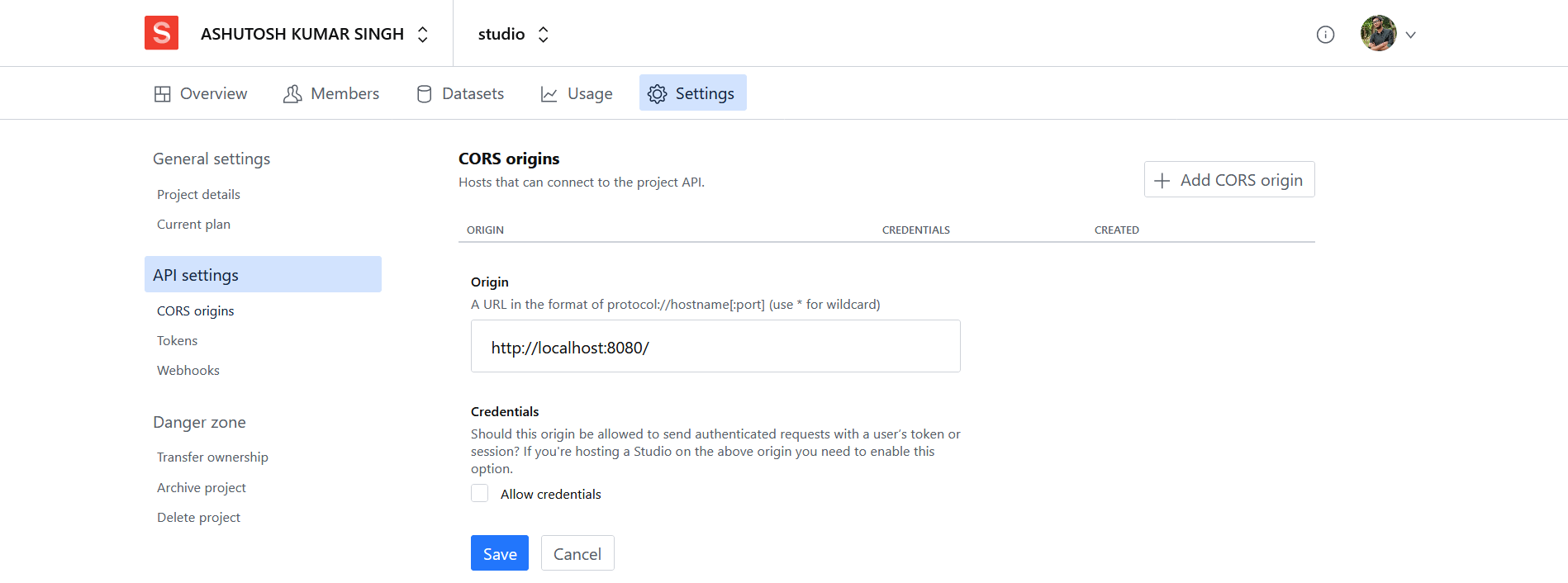Select the Delete project option
1568x583 pixels.
click(198, 517)
